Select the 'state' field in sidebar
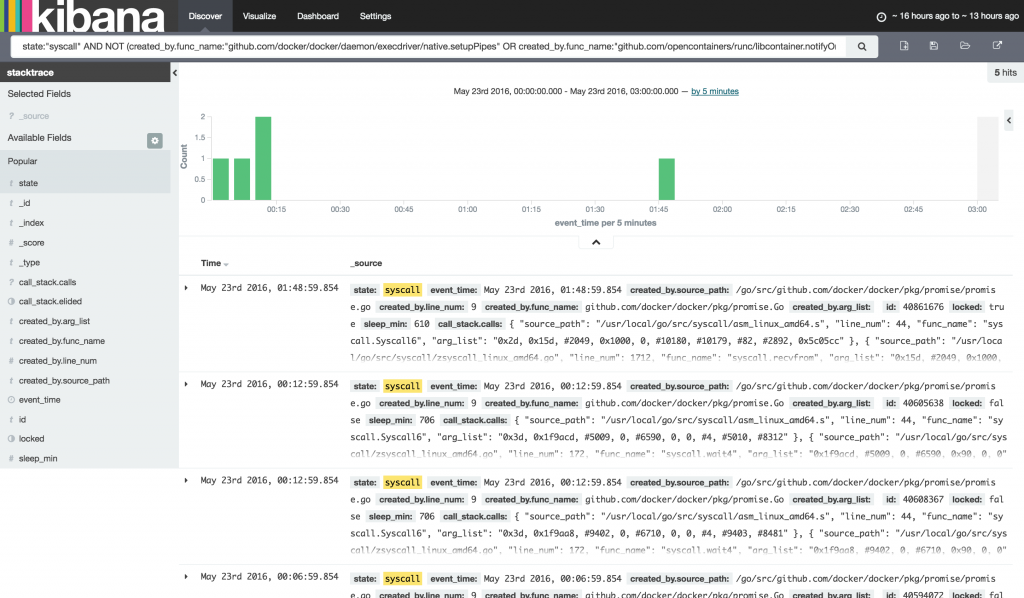This screenshot has width=1024, height=598. [x=29, y=183]
